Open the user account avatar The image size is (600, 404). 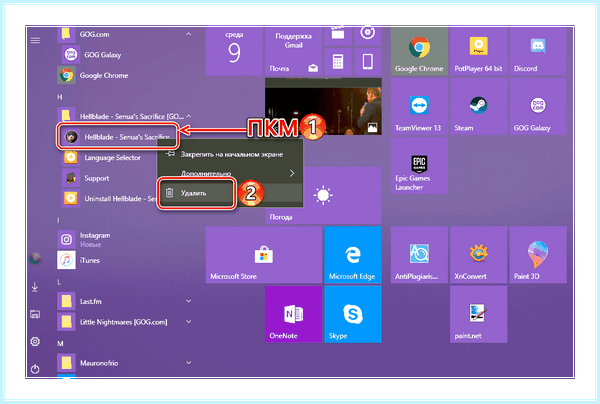(36, 259)
